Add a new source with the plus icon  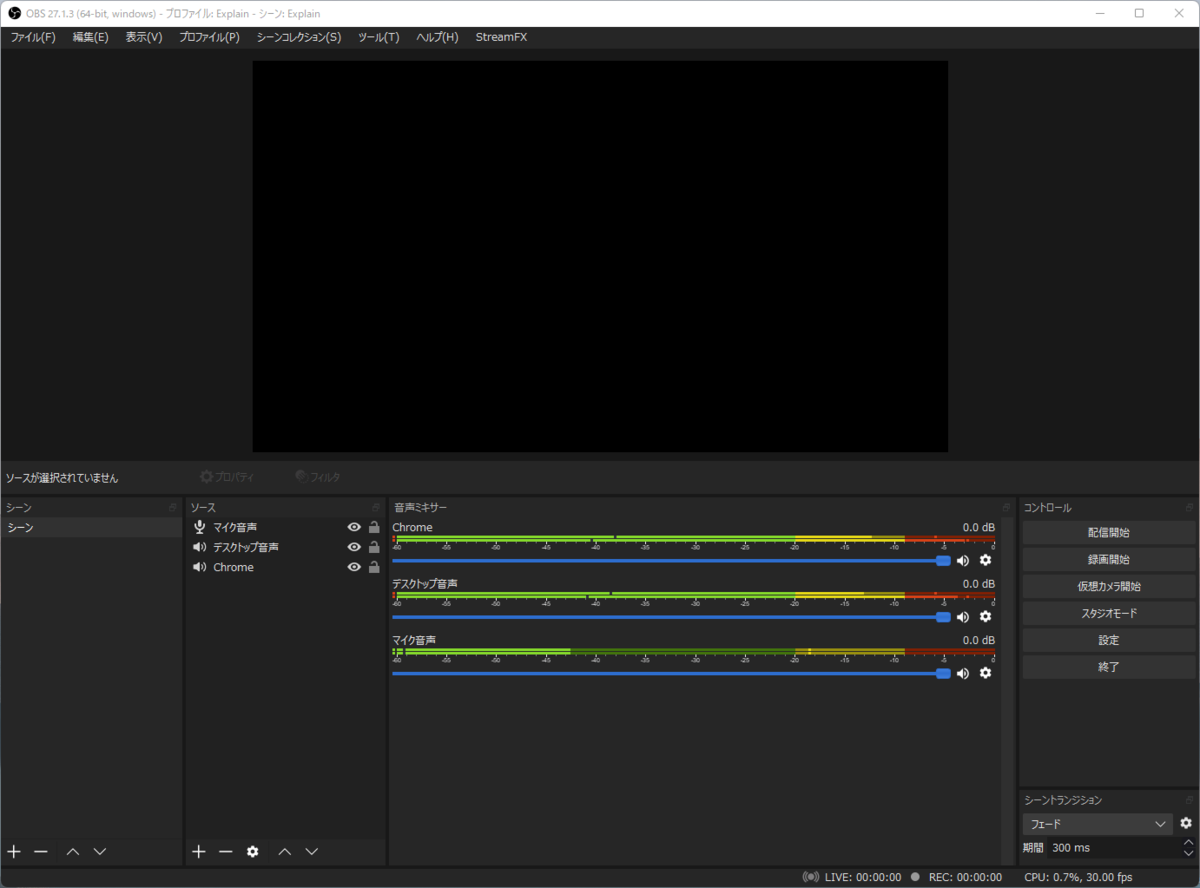(198, 851)
